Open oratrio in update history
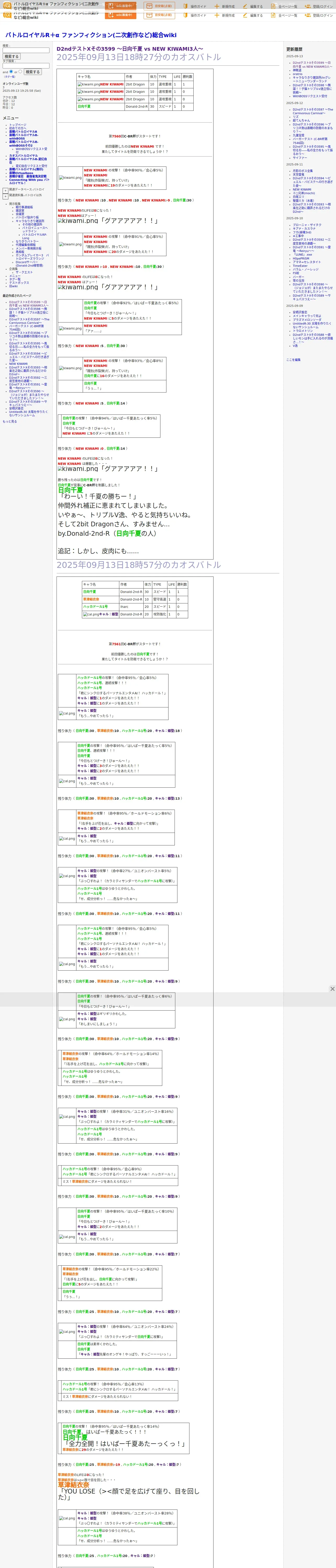Viewport: 336px width, 1568px height. 298,74
